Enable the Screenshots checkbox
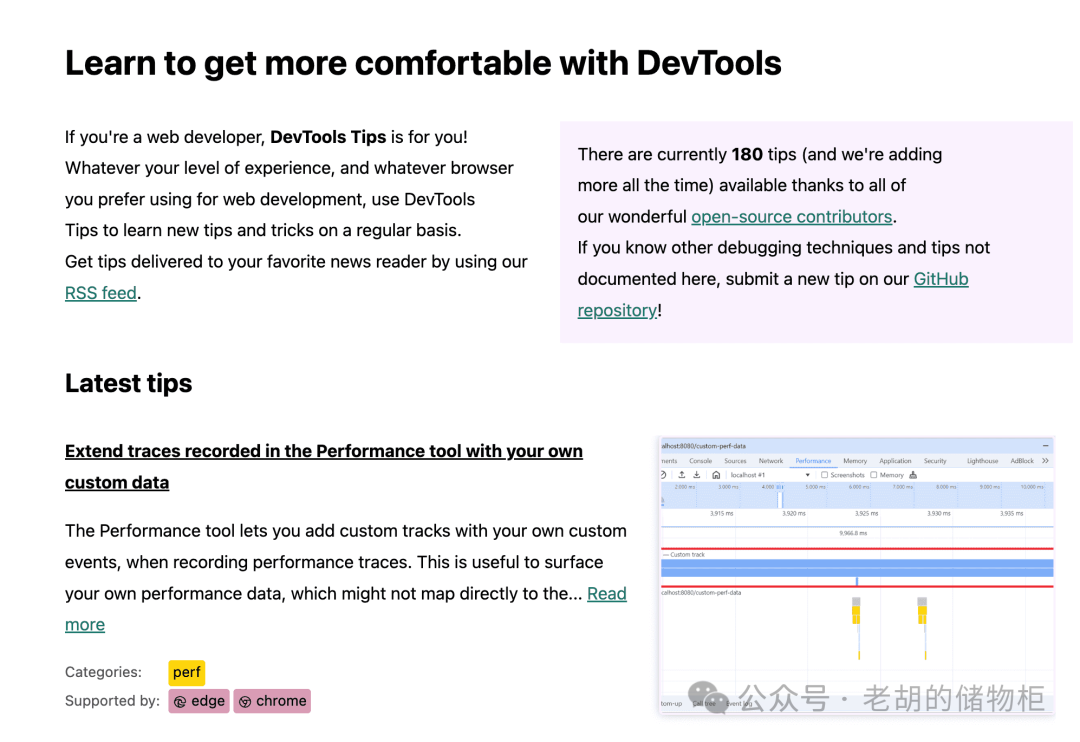The height and width of the screenshot is (742, 1080). click(x=824, y=475)
